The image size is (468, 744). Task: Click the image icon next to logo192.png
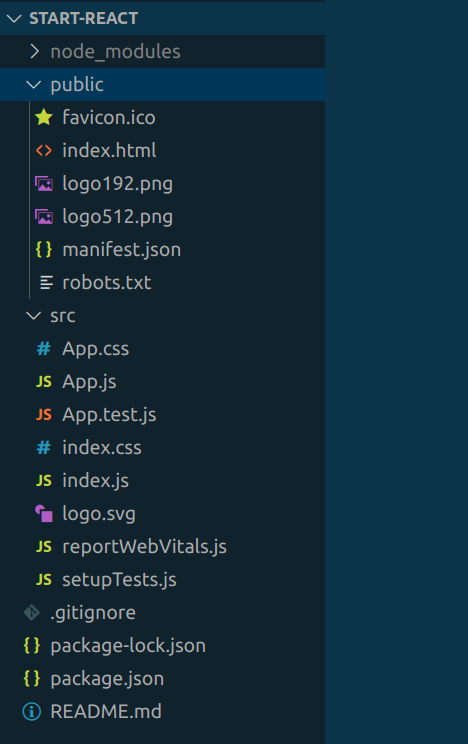[x=44, y=184]
